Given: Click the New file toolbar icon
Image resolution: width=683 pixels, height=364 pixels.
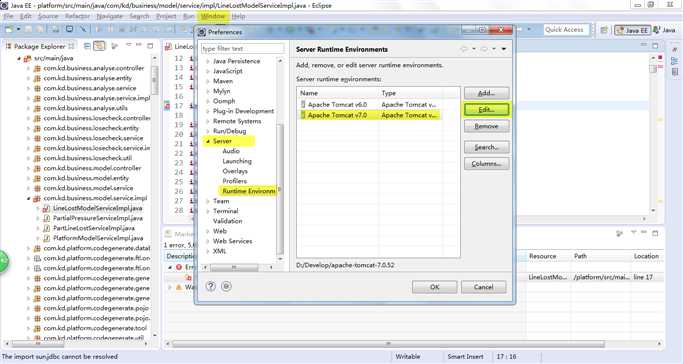Looking at the screenshot, I should tap(9, 29).
